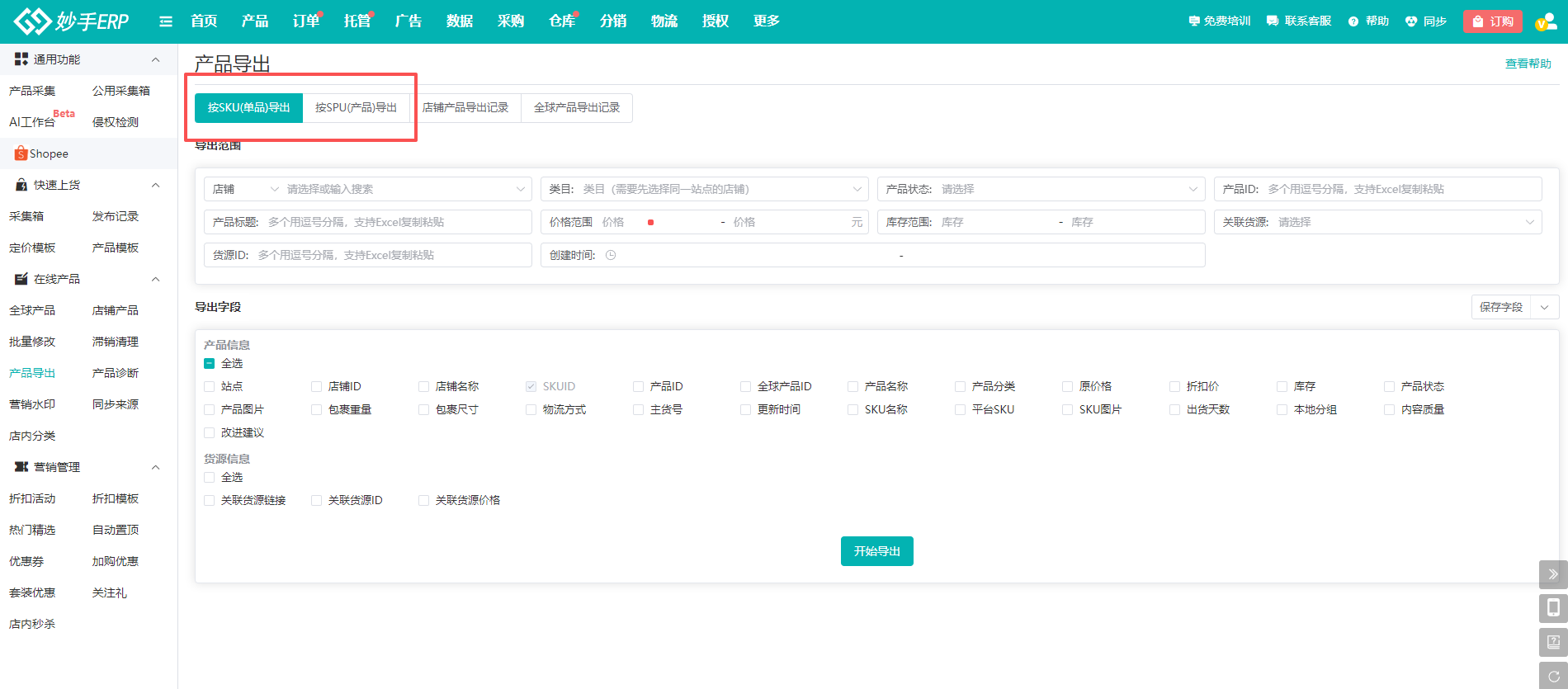This screenshot has width=1568, height=689.
Task: Click the refresh icon at bottom right
Action: click(1552, 676)
